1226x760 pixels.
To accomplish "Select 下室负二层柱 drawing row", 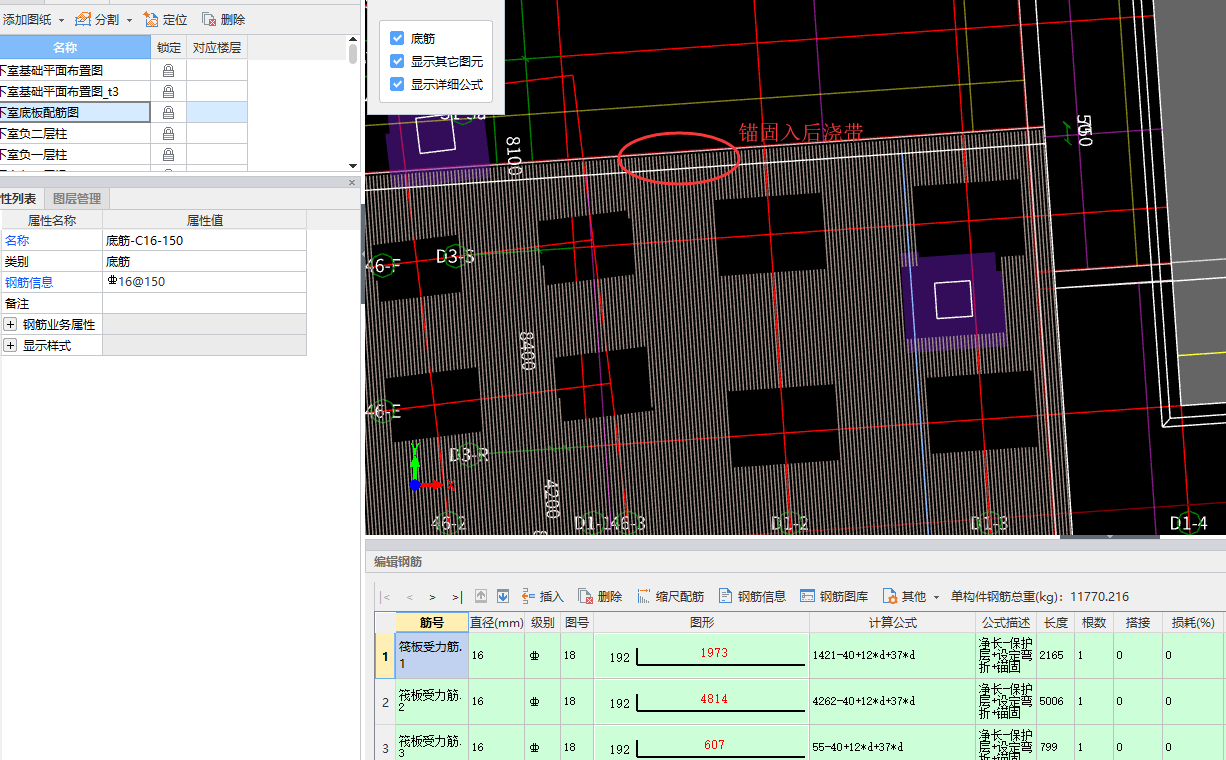I will tap(75, 134).
